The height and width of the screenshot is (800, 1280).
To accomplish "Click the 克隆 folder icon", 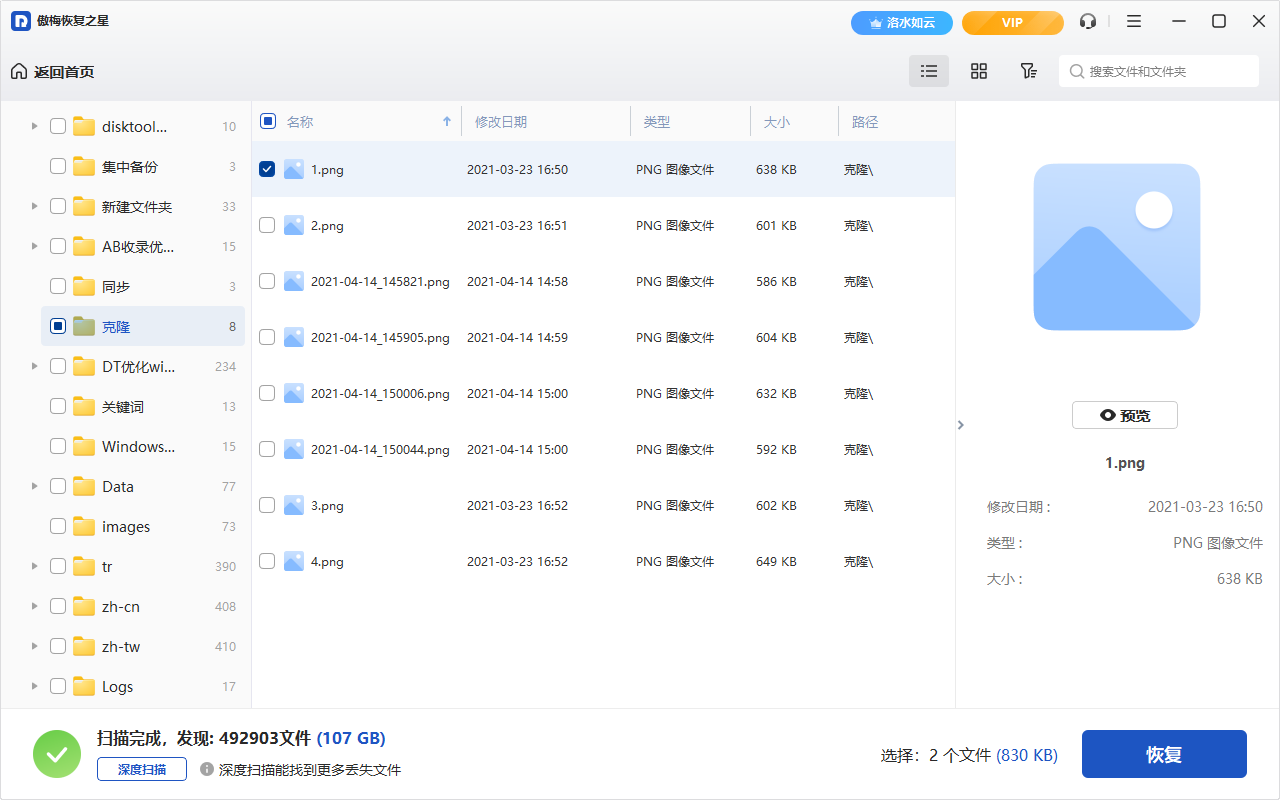I will (x=84, y=326).
